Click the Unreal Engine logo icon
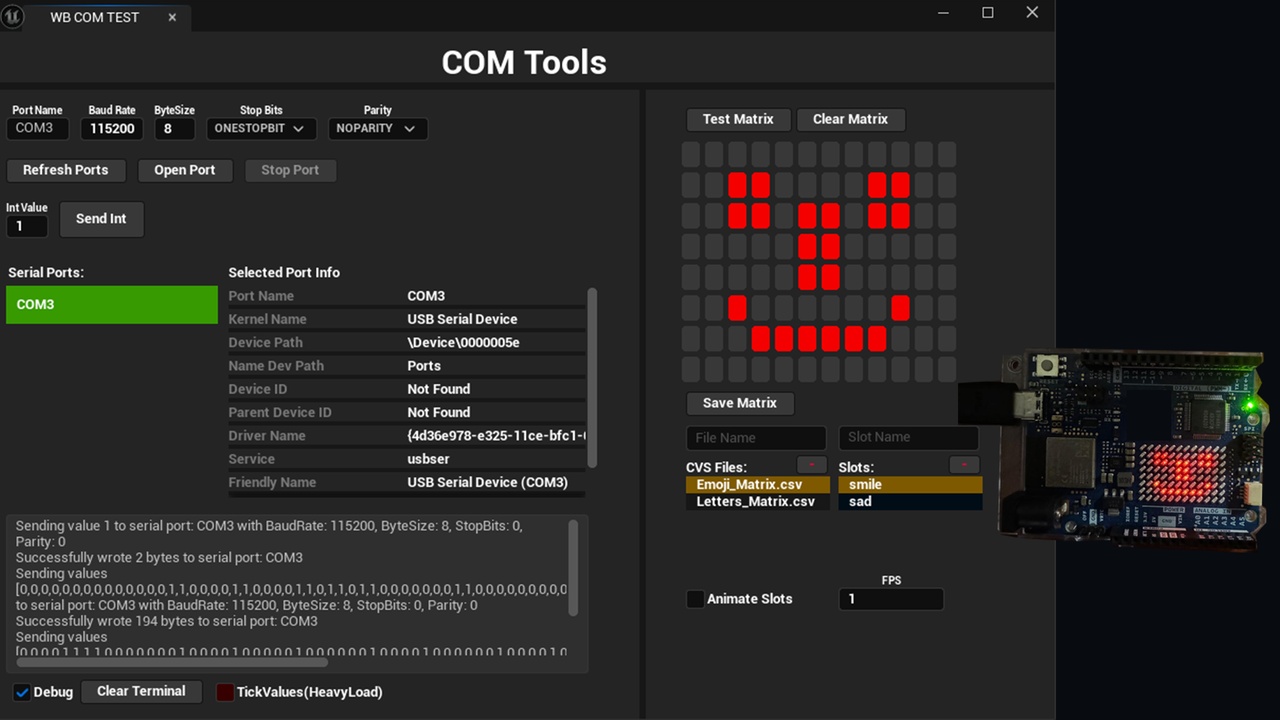This screenshot has height=720, width=1280. tap(12, 17)
